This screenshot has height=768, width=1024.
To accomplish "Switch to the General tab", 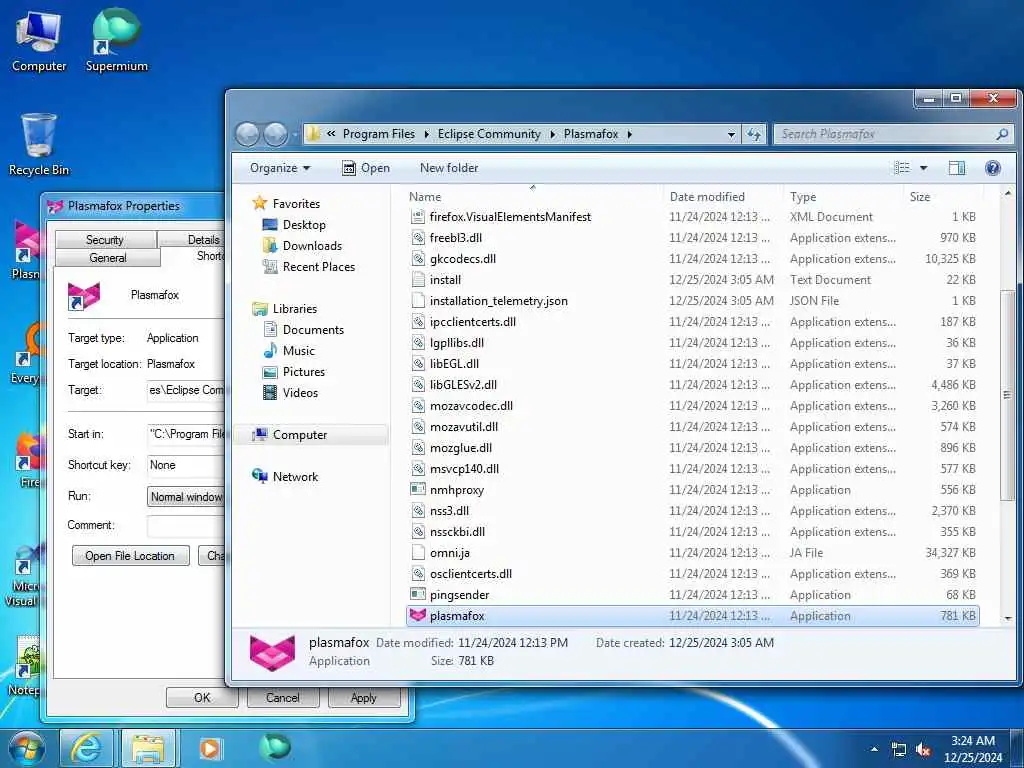I will (x=108, y=257).
